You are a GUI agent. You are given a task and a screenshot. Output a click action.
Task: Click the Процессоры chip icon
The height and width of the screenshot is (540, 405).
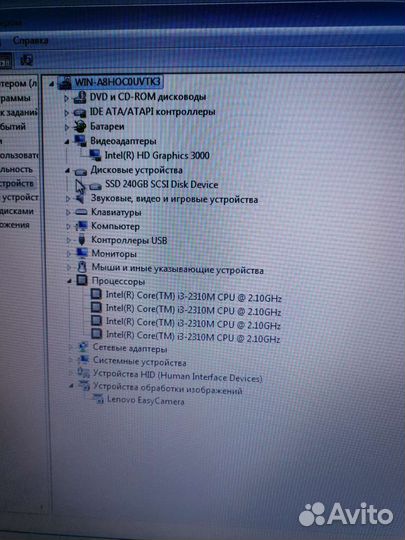[82, 281]
